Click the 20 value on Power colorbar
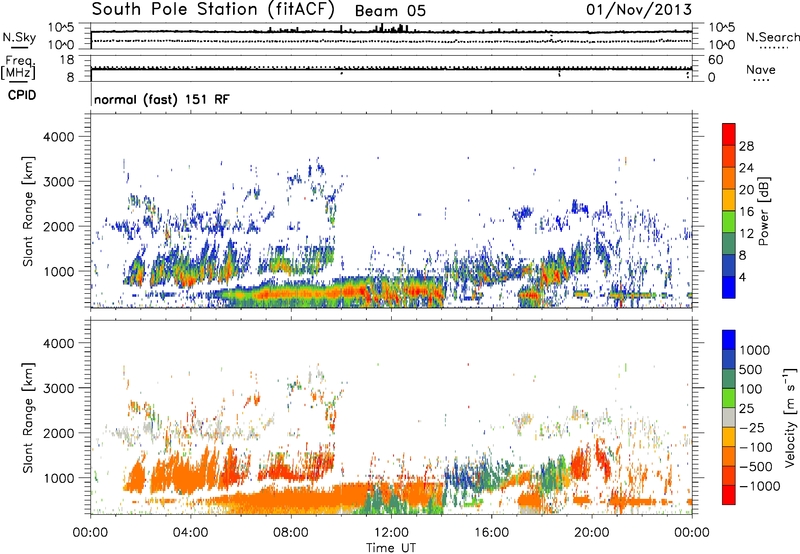Viewport: 800px width, 554px height. coord(746,190)
